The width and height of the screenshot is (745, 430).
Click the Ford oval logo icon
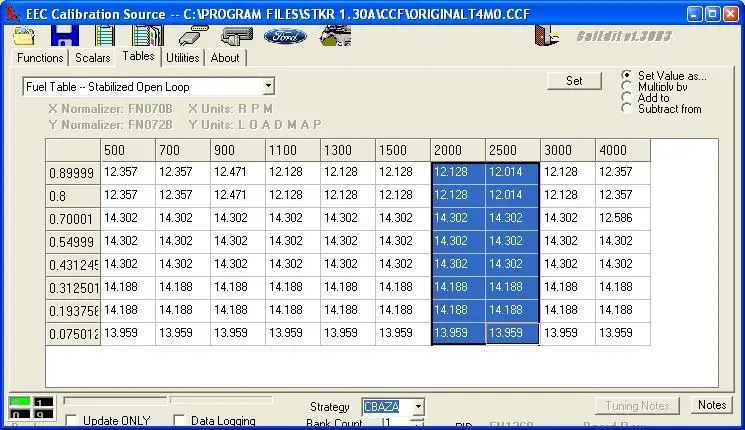[285, 36]
